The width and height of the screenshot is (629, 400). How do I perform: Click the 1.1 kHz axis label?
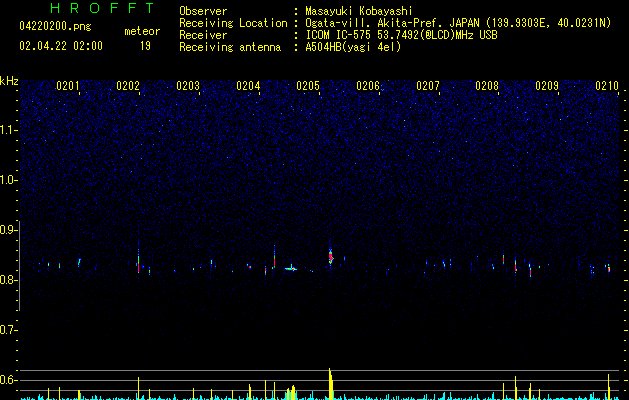point(8,130)
